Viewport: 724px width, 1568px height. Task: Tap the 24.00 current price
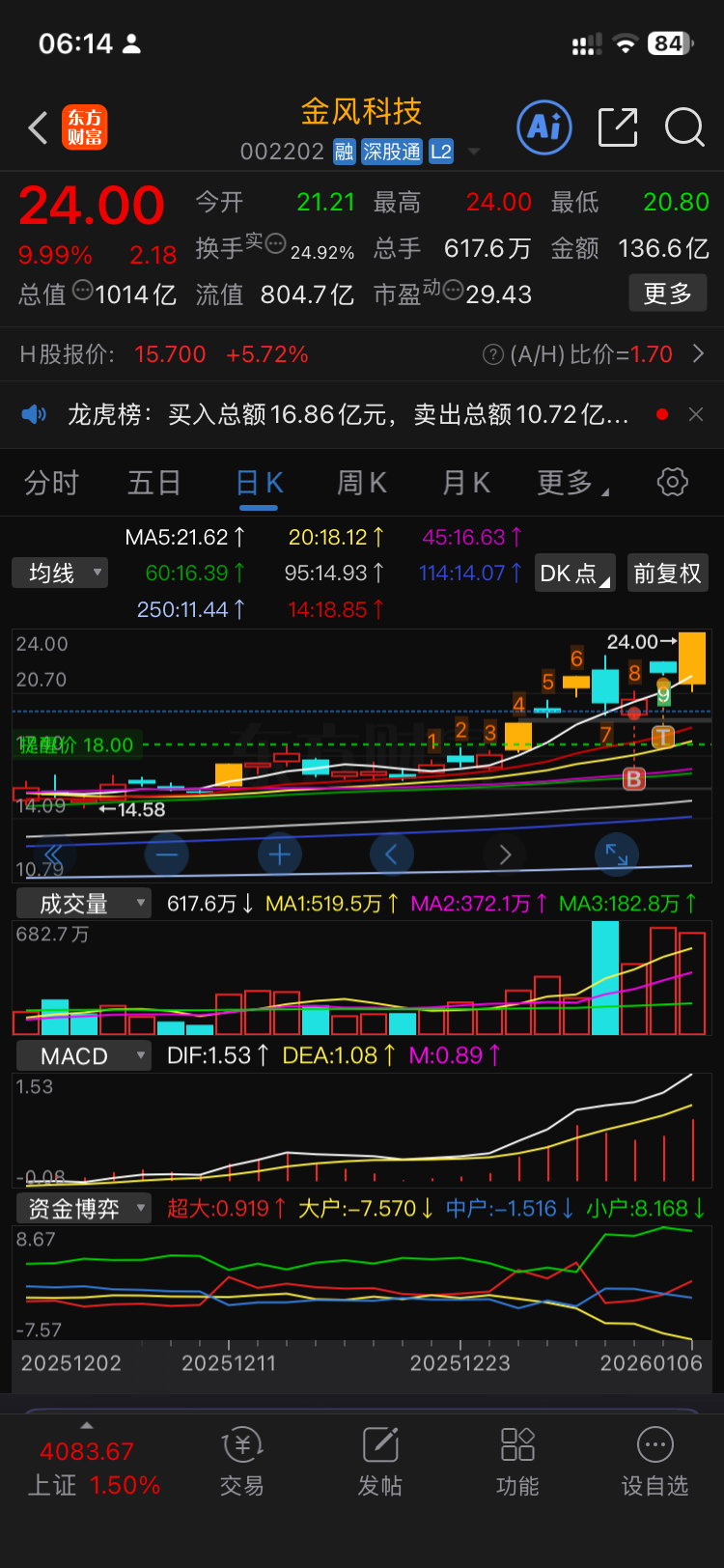(x=92, y=206)
